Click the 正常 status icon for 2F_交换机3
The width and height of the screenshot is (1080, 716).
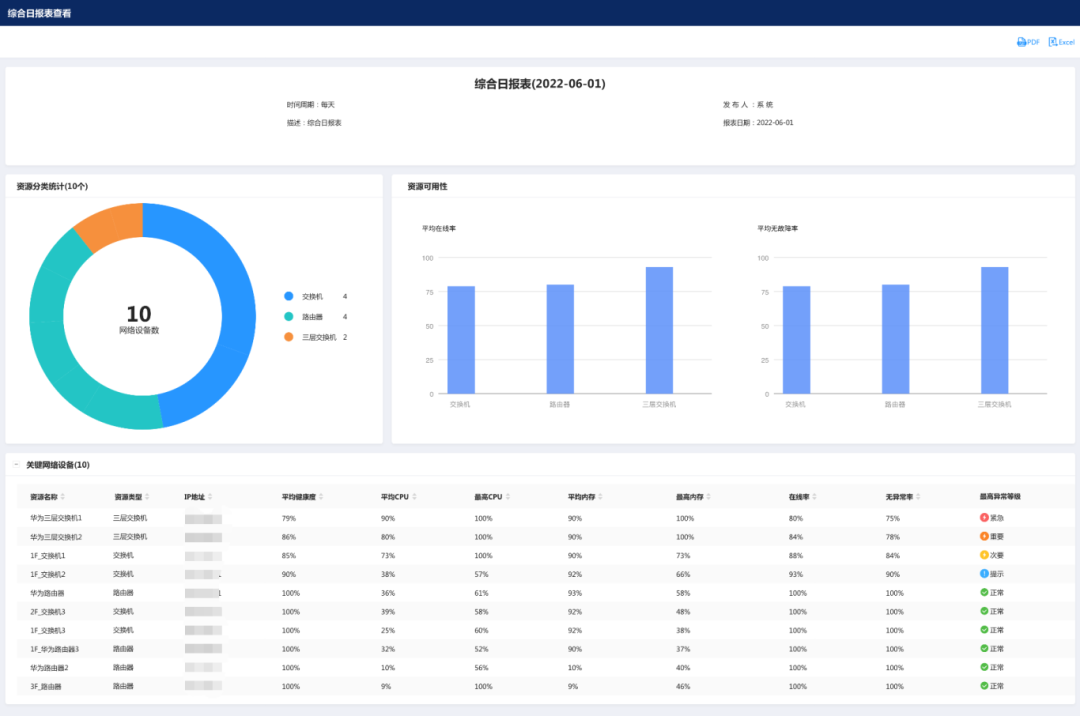click(984, 611)
